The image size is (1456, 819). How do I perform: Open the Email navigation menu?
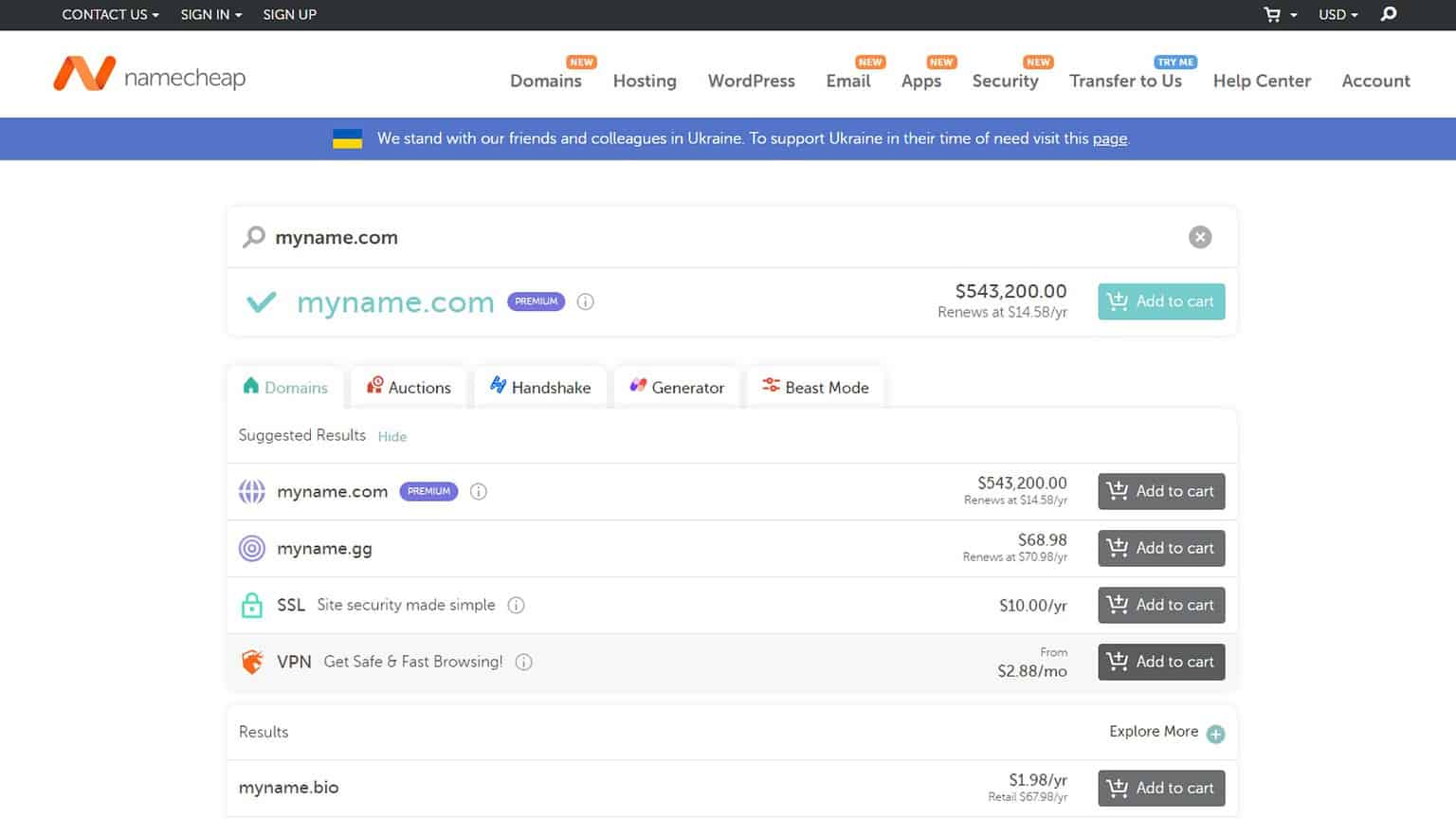[848, 81]
